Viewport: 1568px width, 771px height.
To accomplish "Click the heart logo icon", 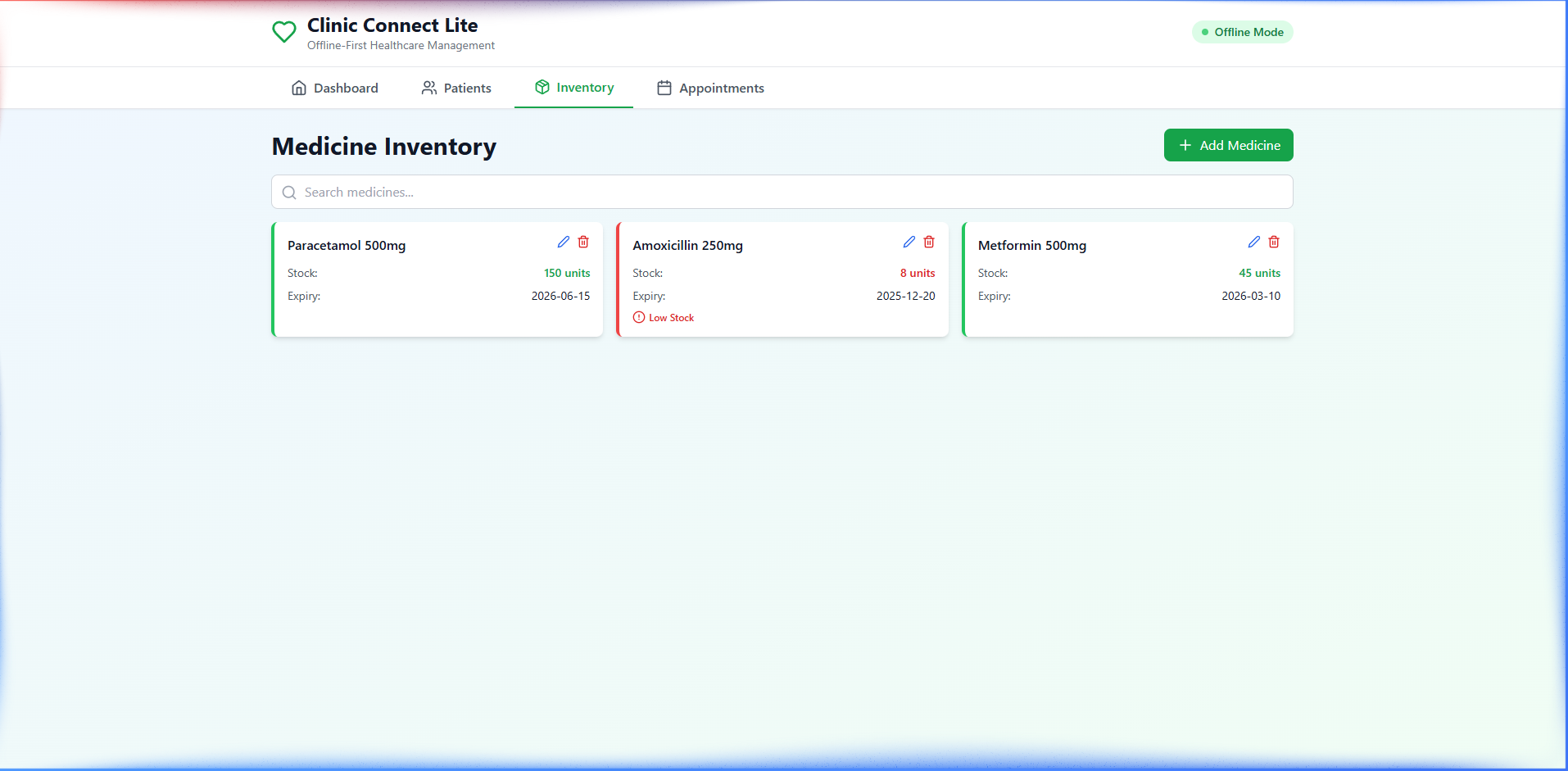I will [x=284, y=32].
